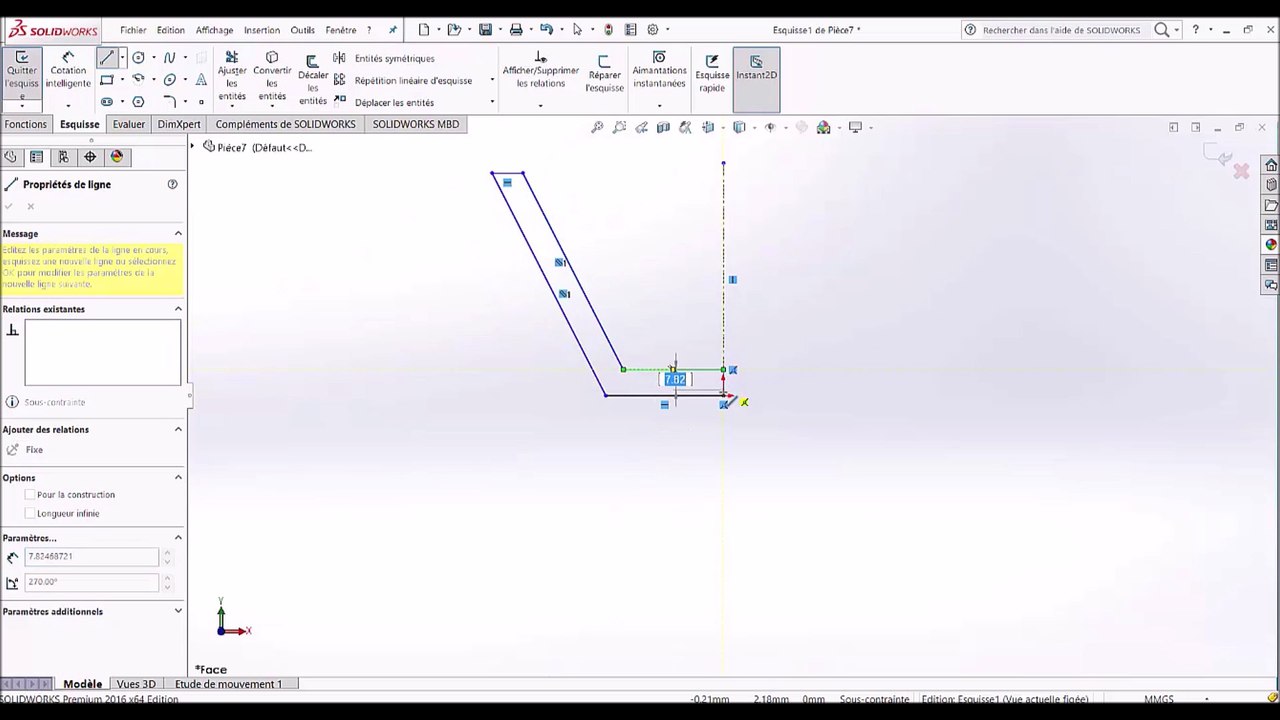
Task: Open the Edition menu
Action: point(170,30)
